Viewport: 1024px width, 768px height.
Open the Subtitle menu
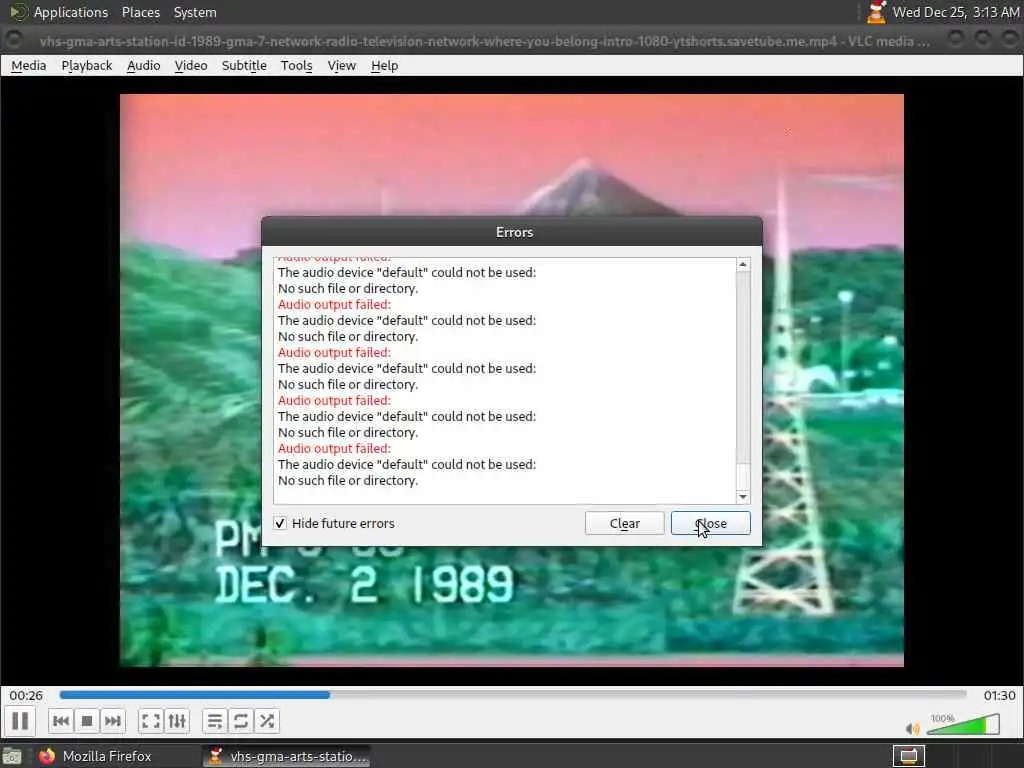coord(244,65)
